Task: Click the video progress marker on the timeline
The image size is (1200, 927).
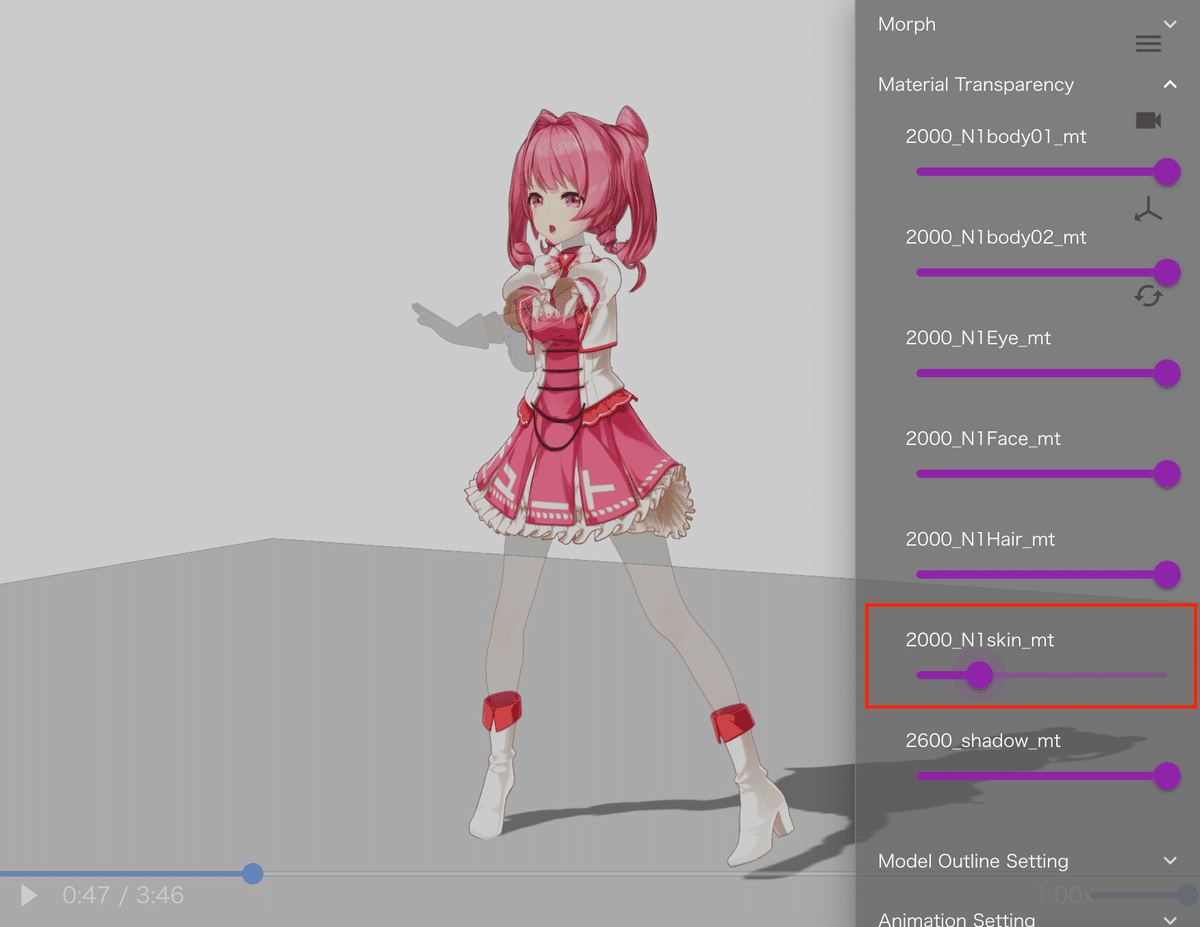Action: coord(253,873)
